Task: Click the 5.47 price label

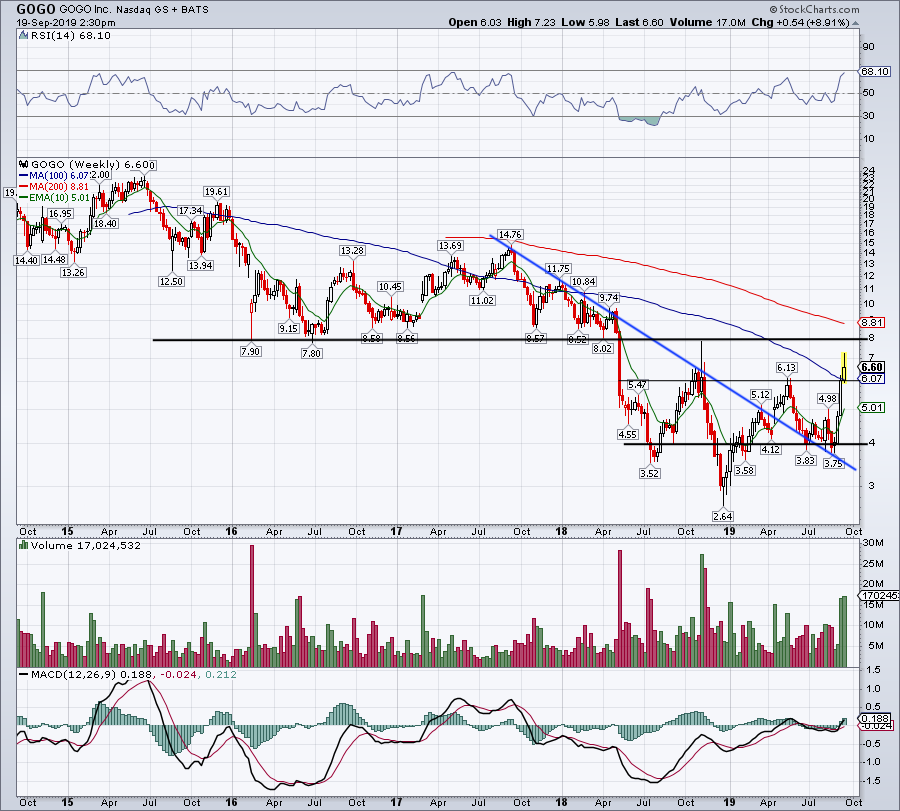Action: tap(637, 385)
